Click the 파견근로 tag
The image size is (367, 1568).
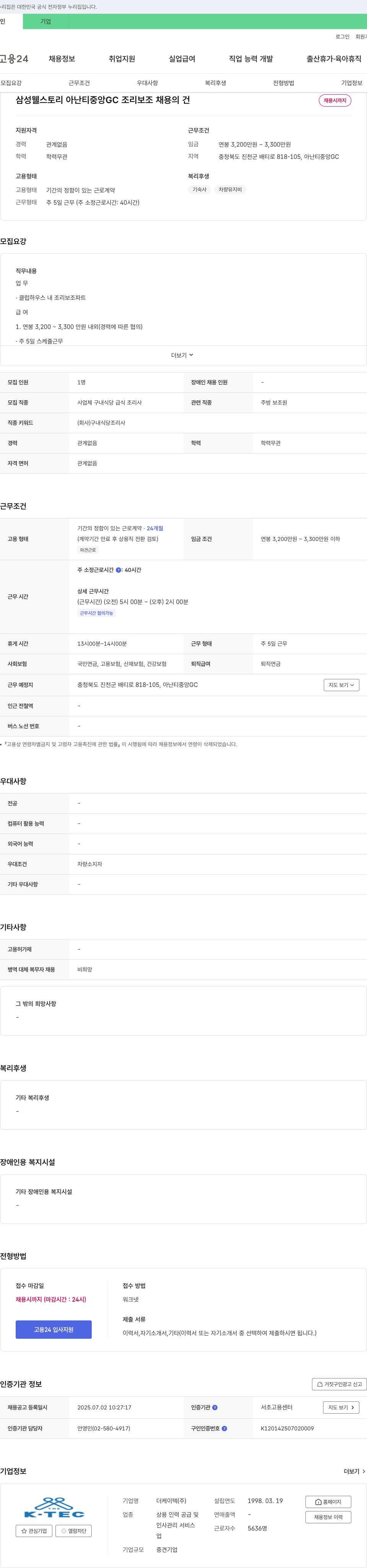(88, 550)
